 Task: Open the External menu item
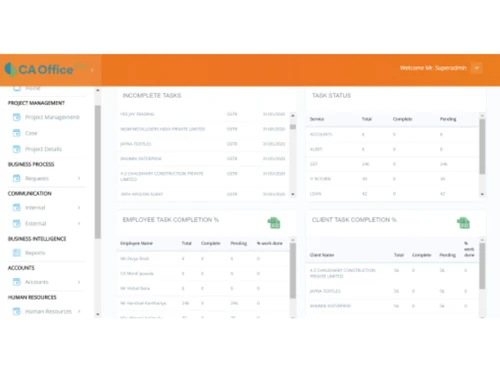36,223
